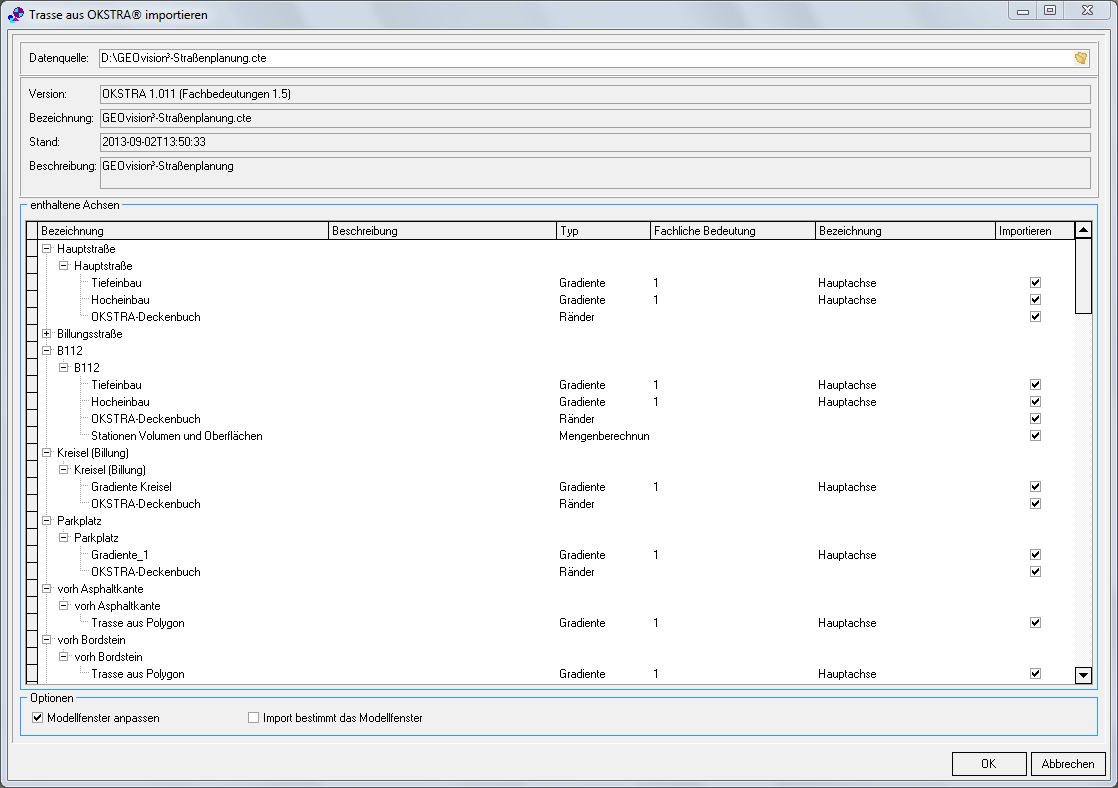This screenshot has height=788, width=1118.
Task: Sort by the Typ column header
Action: [x=602, y=231]
